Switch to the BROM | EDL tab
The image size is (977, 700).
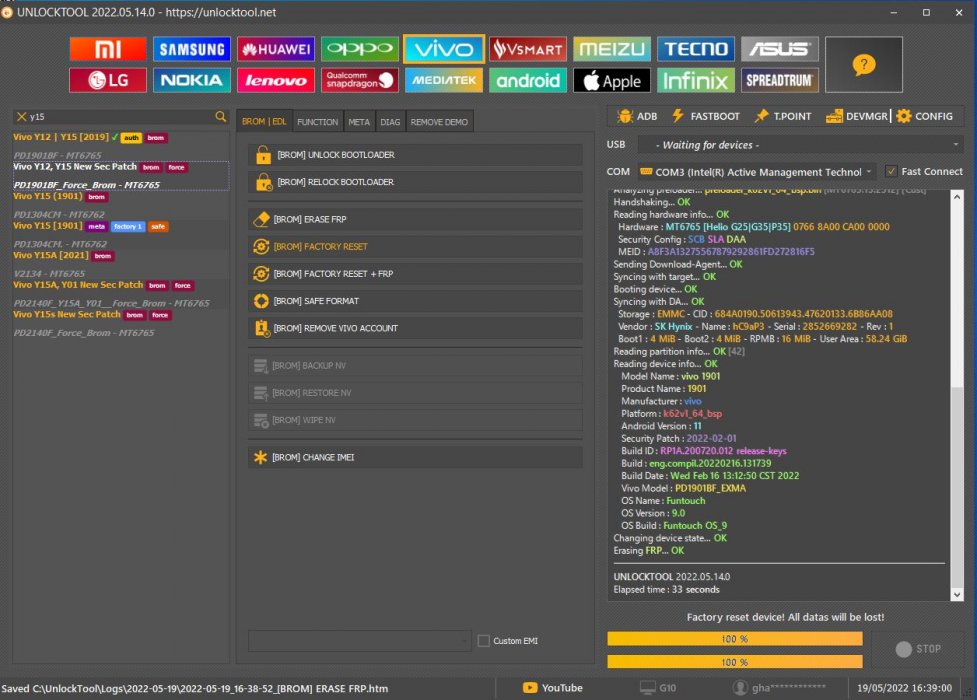(264, 122)
